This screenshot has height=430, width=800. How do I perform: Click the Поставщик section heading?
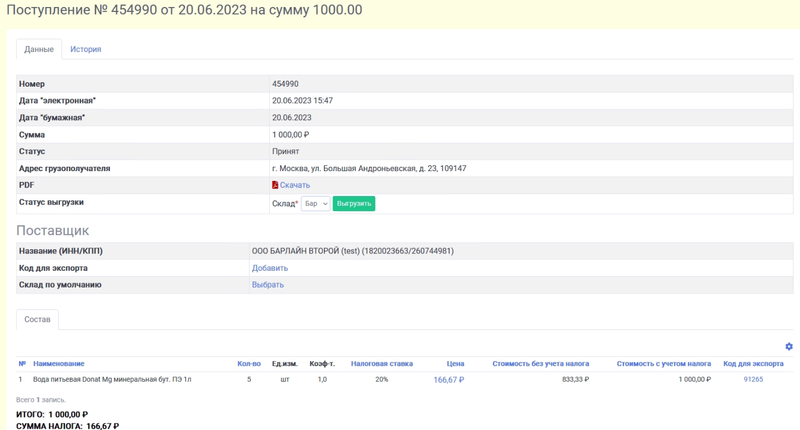(x=53, y=231)
